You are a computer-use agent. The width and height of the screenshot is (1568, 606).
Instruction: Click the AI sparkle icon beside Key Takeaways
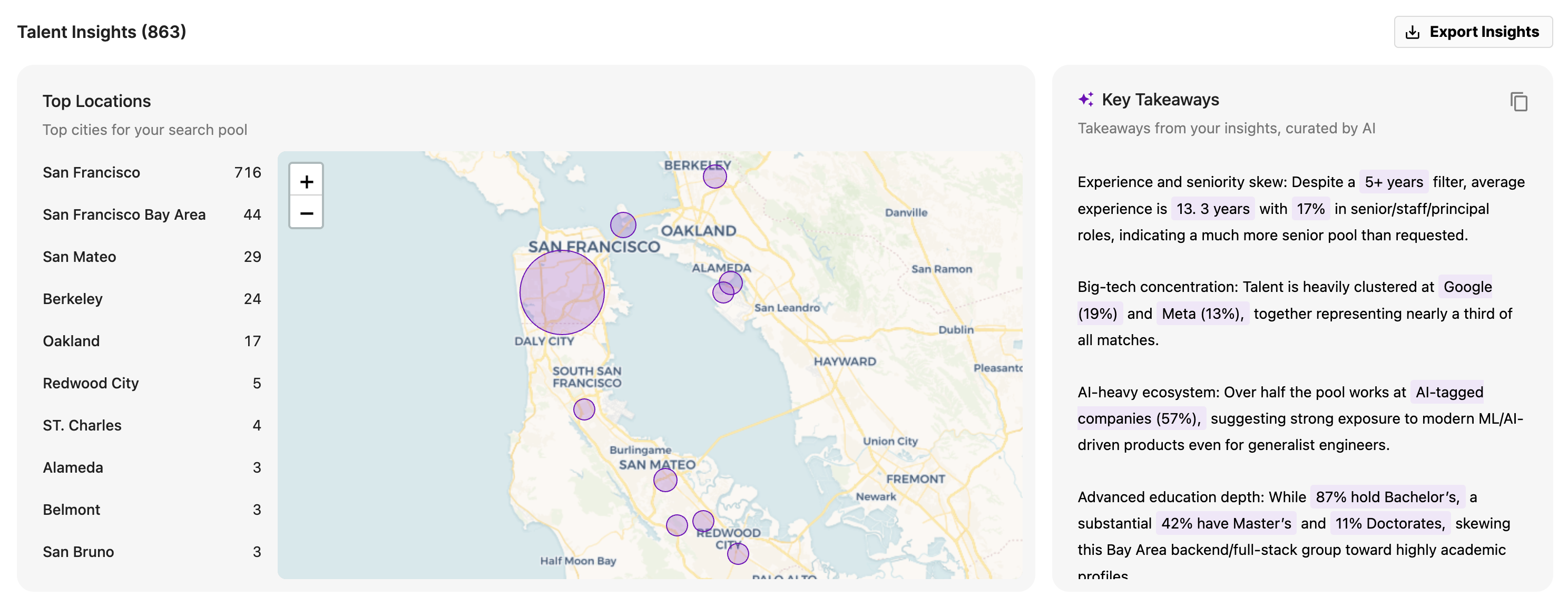[x=1086, y=99]
